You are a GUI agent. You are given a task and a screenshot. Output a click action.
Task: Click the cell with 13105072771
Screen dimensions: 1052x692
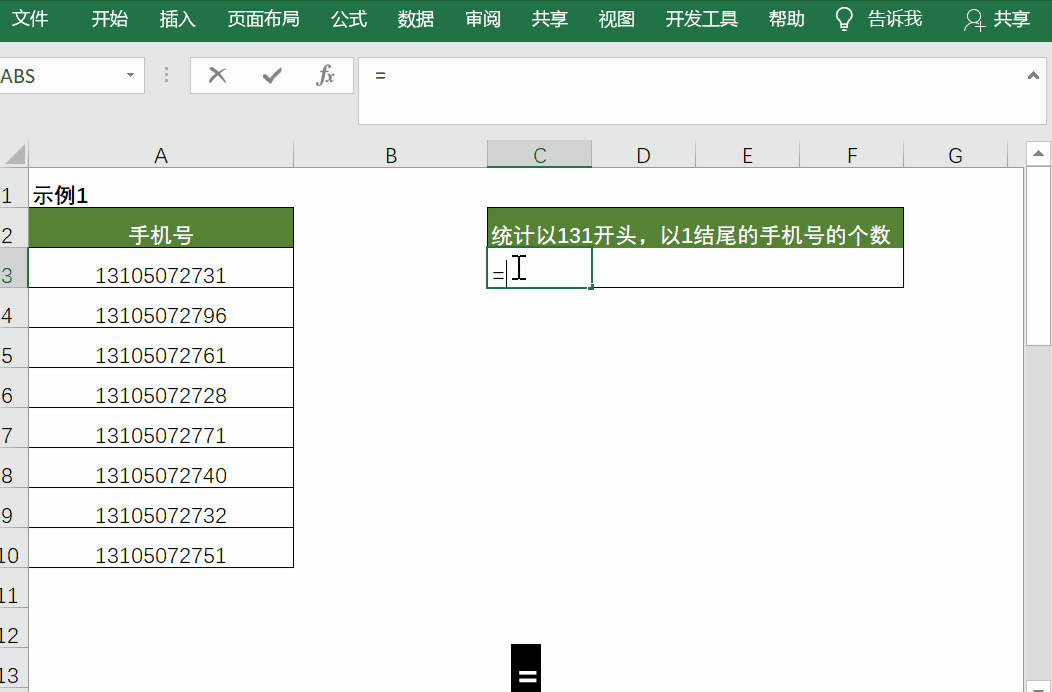point(161,428)
